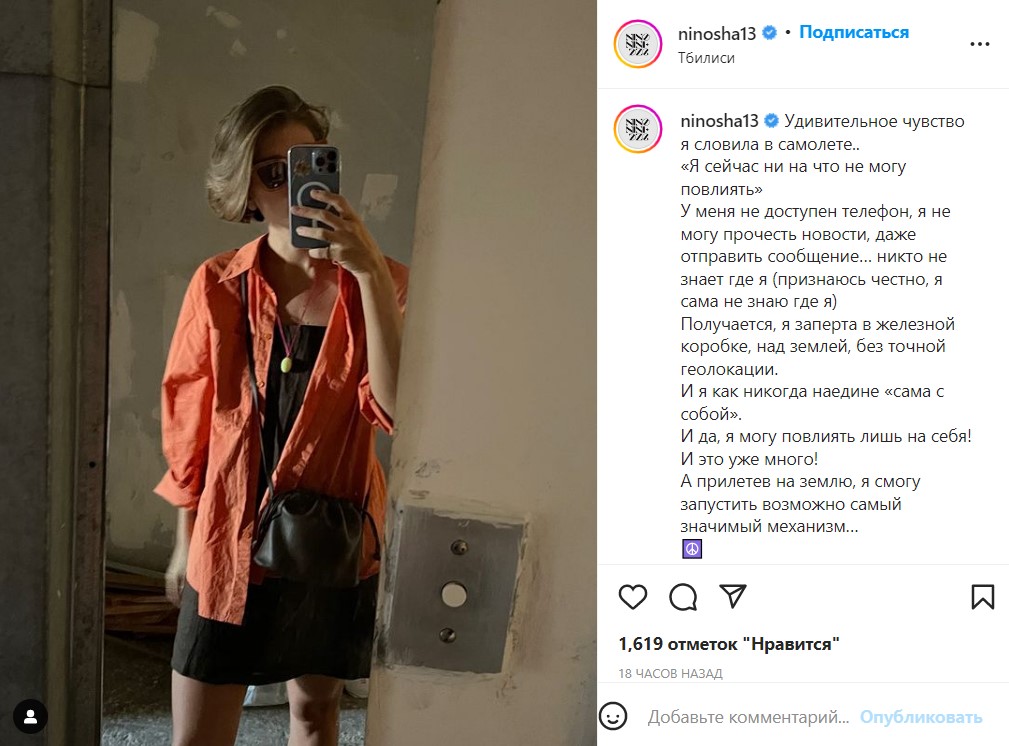Click the ninosha13 avatar in the header
Screen dimensions: 1009x746
point(637,44)
